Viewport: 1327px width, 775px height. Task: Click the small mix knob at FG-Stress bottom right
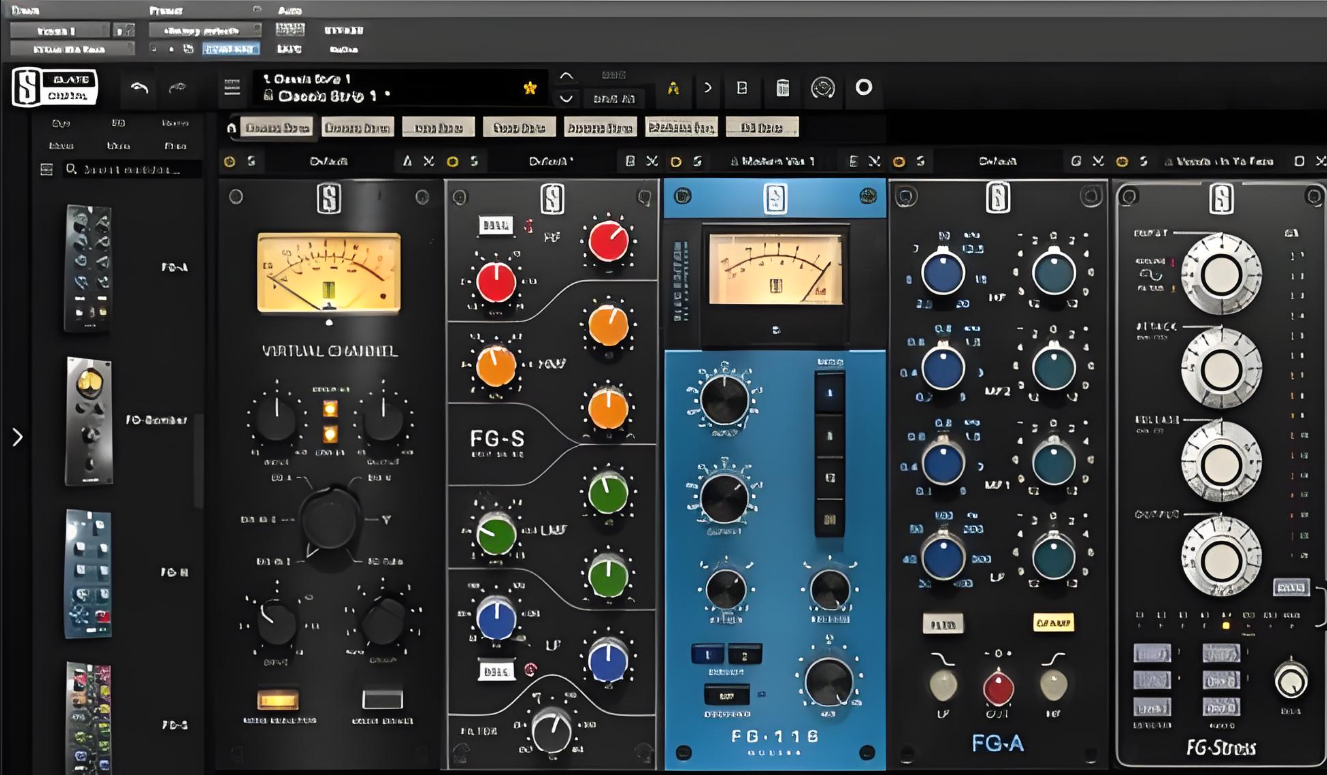(x=1291, y=680)
